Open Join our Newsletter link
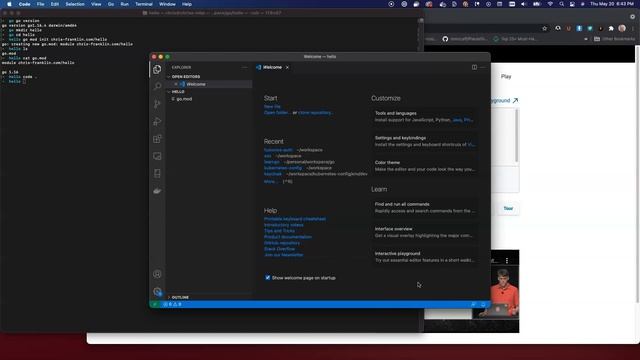This screenshot has width=640, height=360. 284,255
